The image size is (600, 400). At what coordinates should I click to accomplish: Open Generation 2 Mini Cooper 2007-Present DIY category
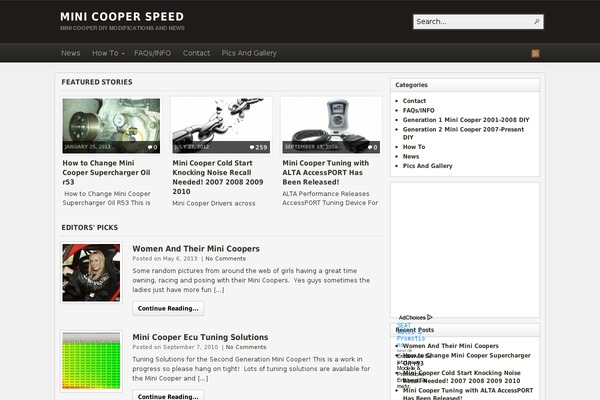pyautogui.click(x=463, y=133)
